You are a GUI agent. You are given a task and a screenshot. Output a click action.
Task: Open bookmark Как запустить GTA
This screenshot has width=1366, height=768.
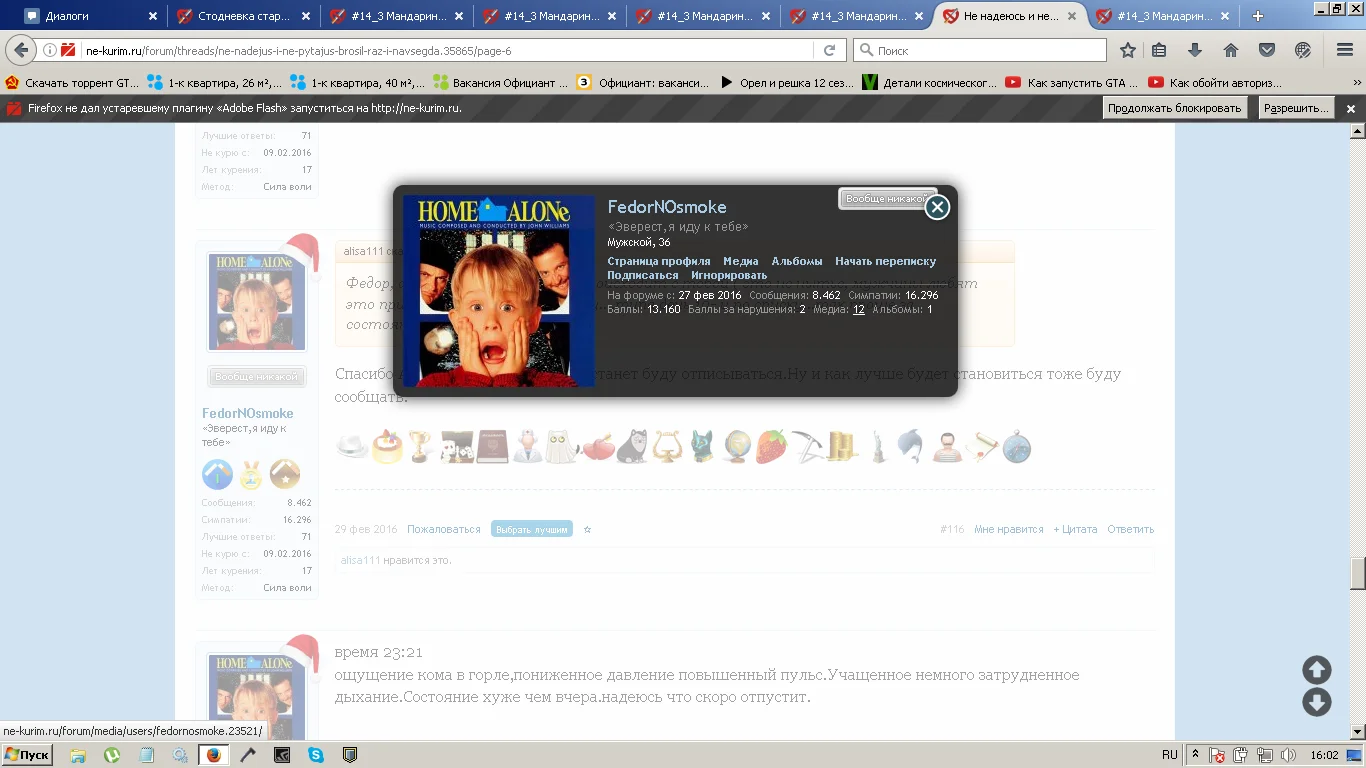point(1073,83)
